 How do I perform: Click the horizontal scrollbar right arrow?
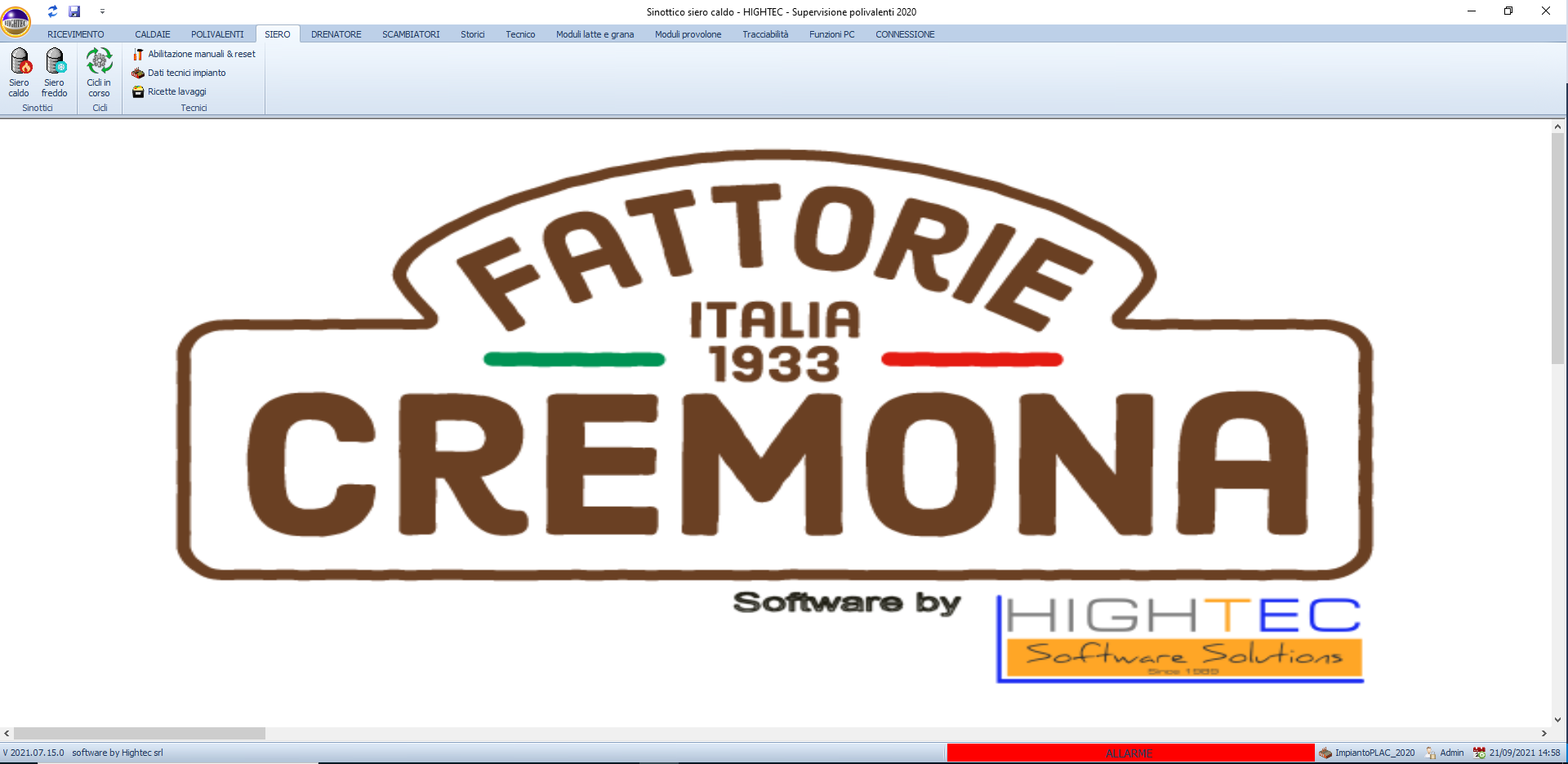click(1544, 733)
